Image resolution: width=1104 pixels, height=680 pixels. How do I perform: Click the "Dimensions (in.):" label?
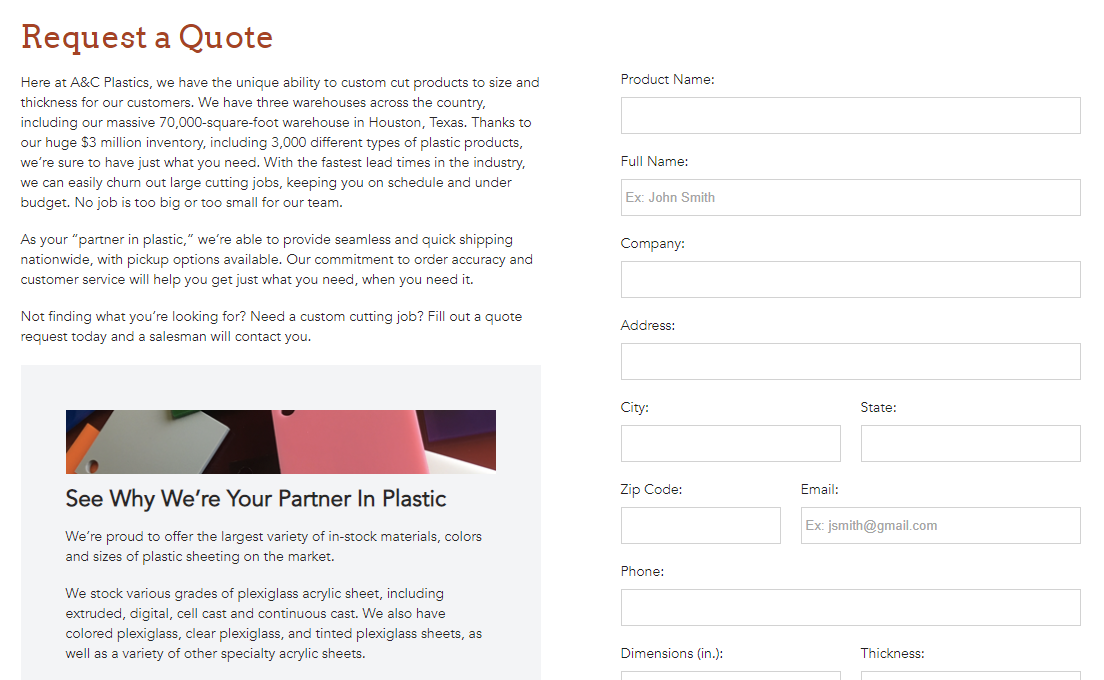pos(671,654)
